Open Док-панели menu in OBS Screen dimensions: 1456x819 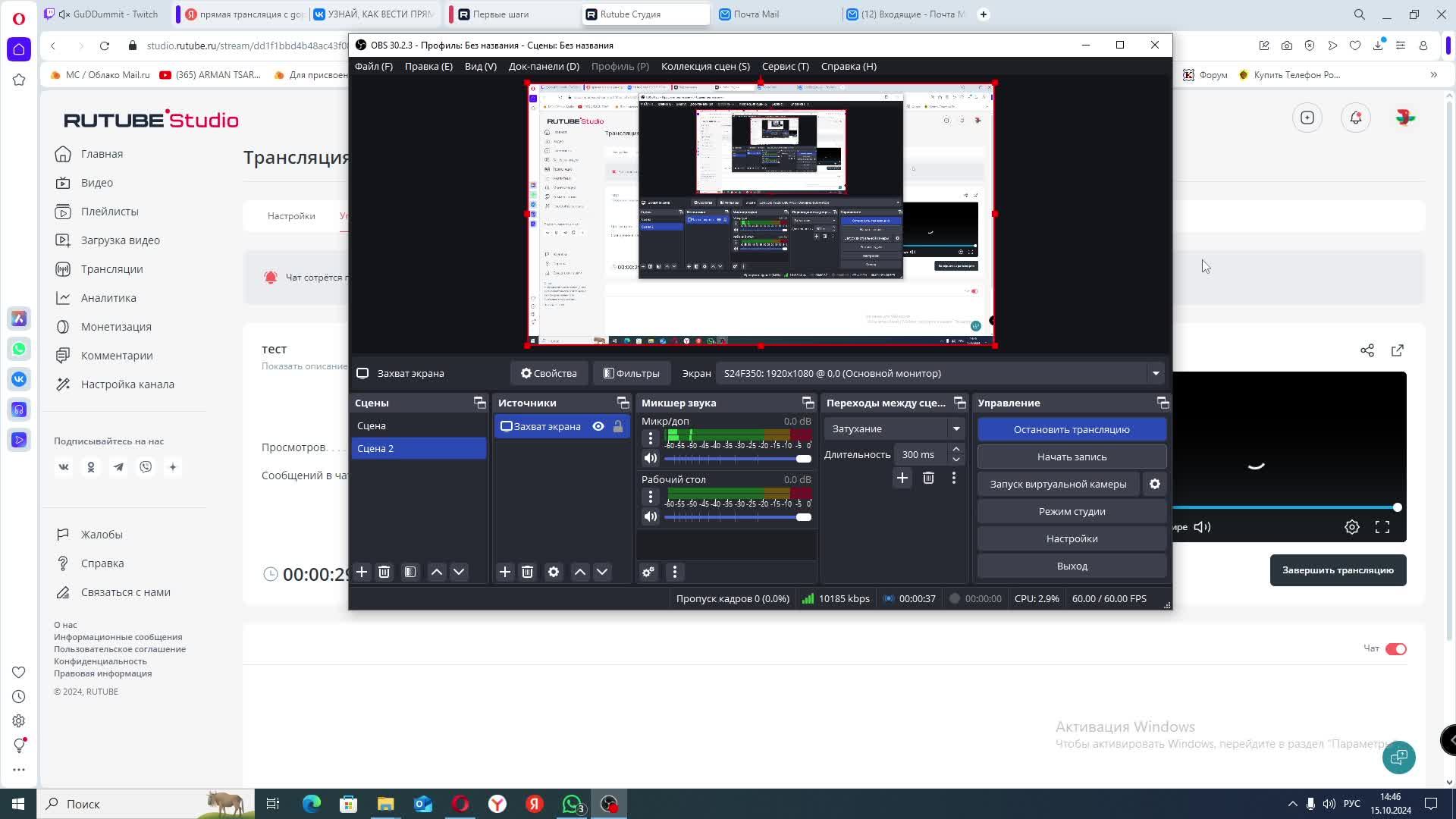544,66
